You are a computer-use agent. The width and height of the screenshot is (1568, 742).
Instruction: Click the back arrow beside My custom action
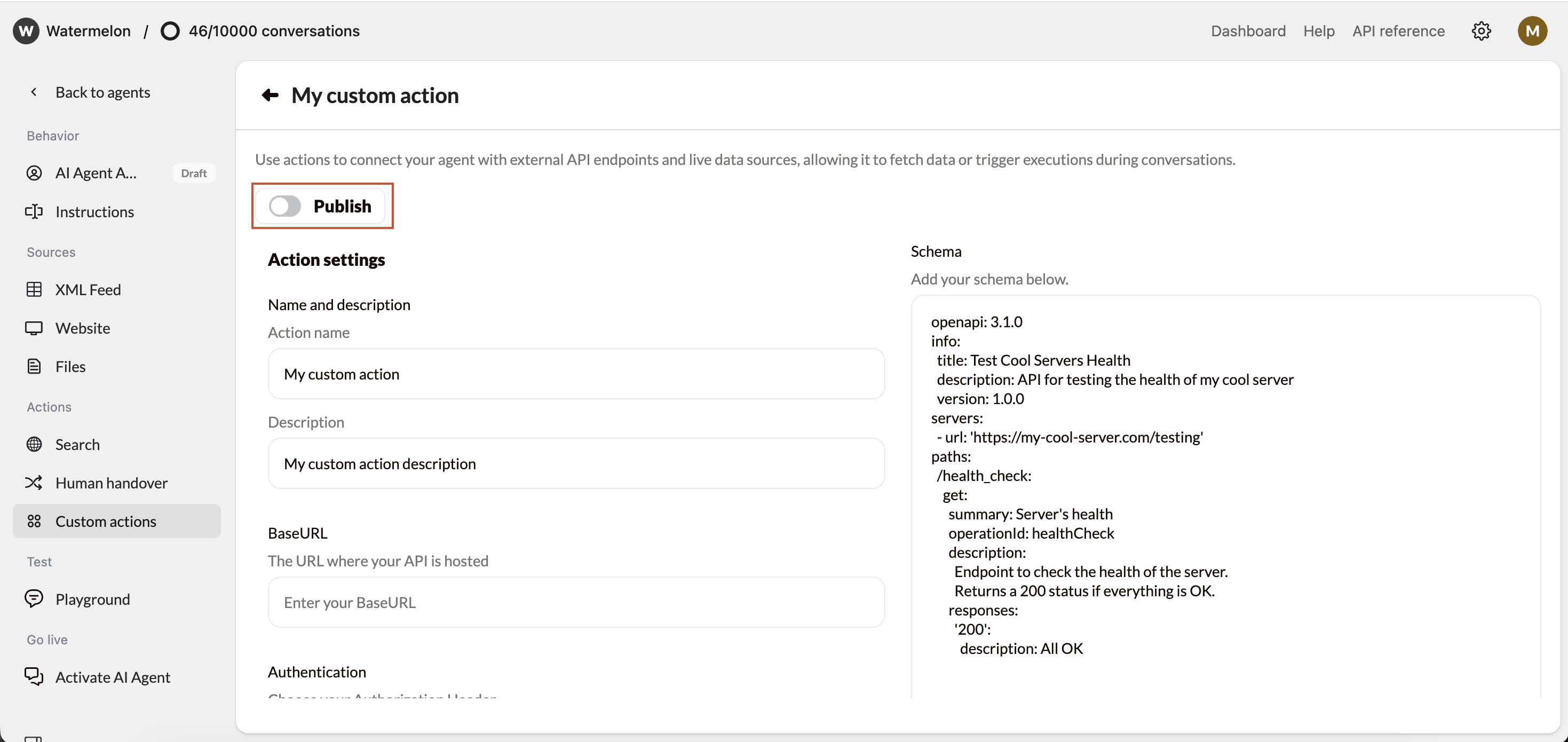click(270, 95)
